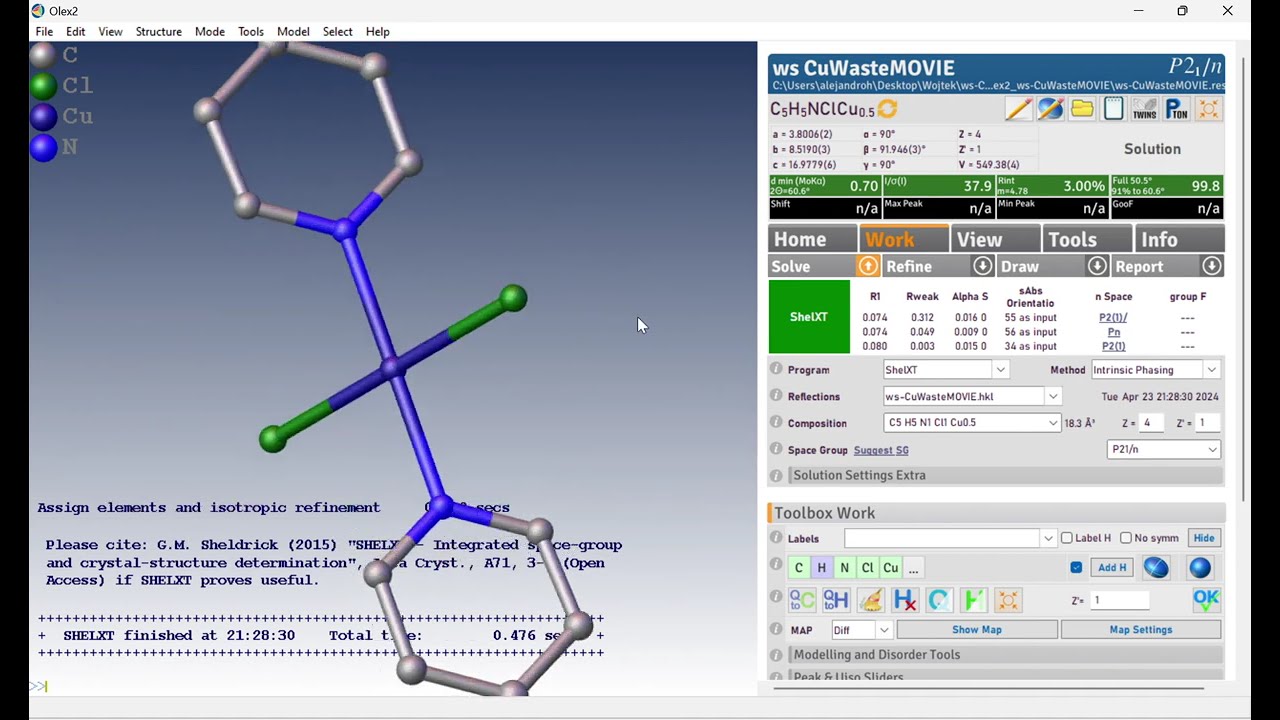Viewport: 1280px width, 720px height.
Task: Click the info icon beside Labels
Action: [x=776, y=538]
